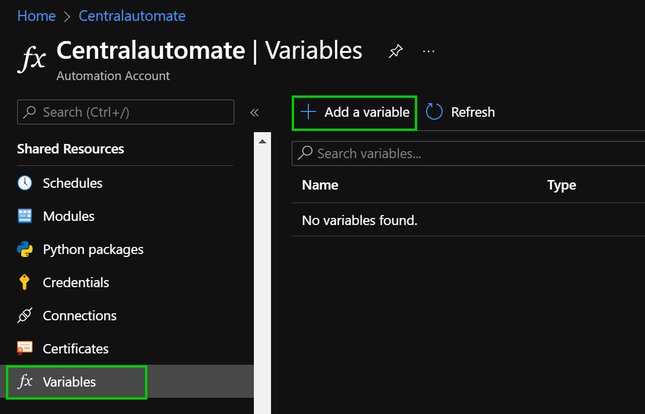Go to Home breadcrumb link
645x414 pixels.
[36, 16]
